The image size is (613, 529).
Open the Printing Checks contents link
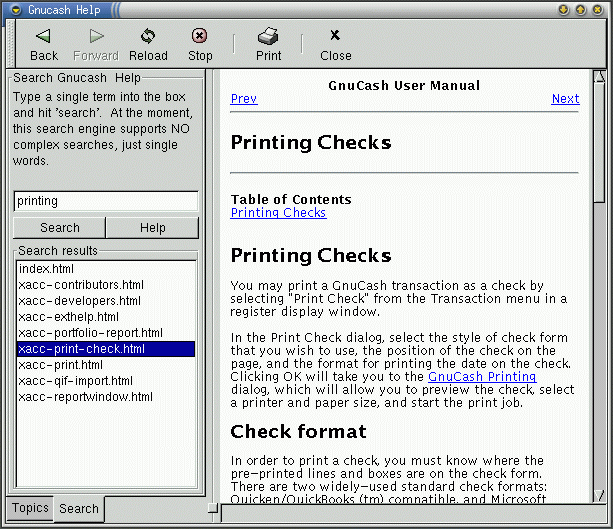pyautogui.click(x=278, y=213)
